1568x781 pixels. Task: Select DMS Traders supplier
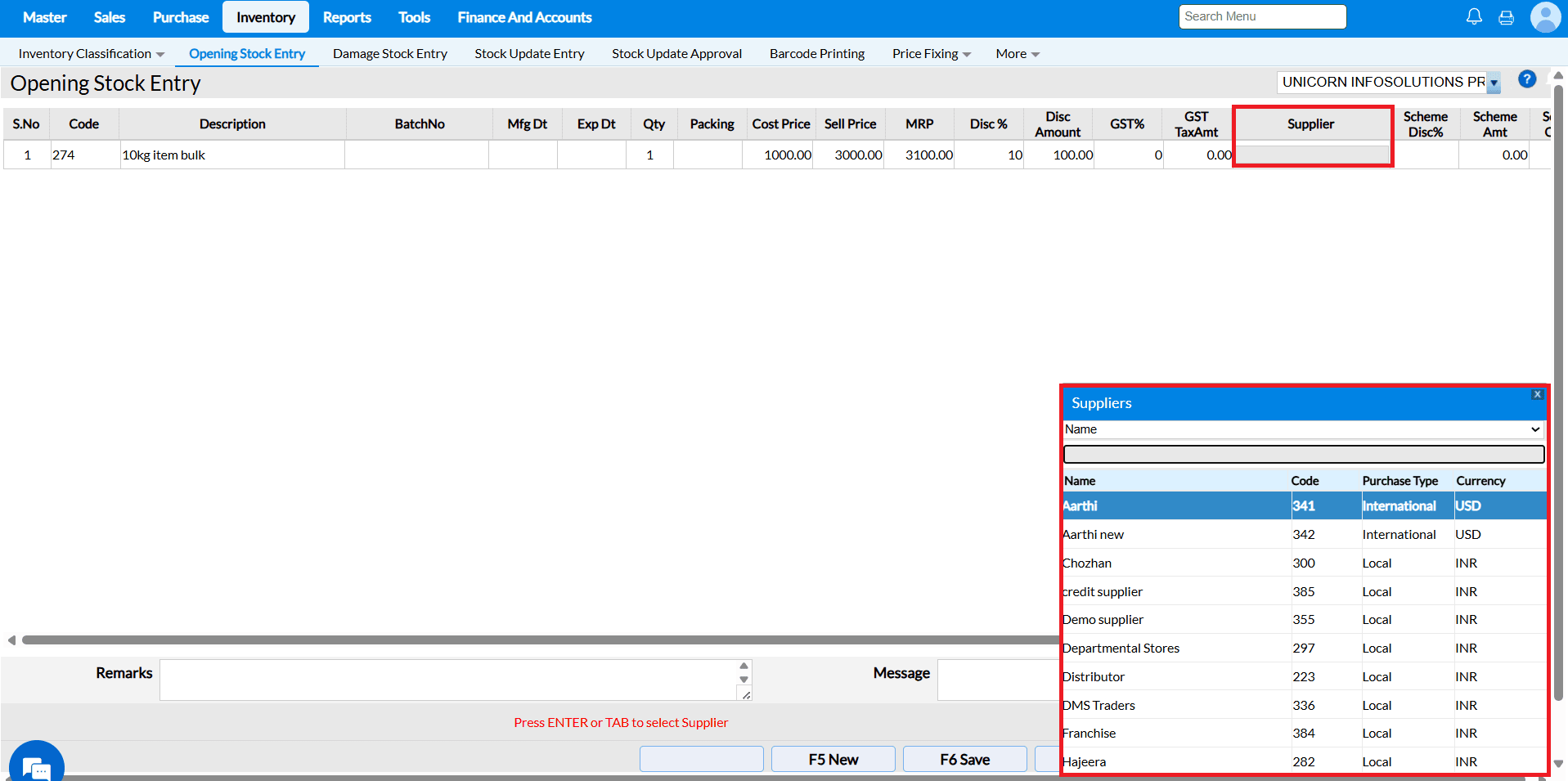[1304, 705]
